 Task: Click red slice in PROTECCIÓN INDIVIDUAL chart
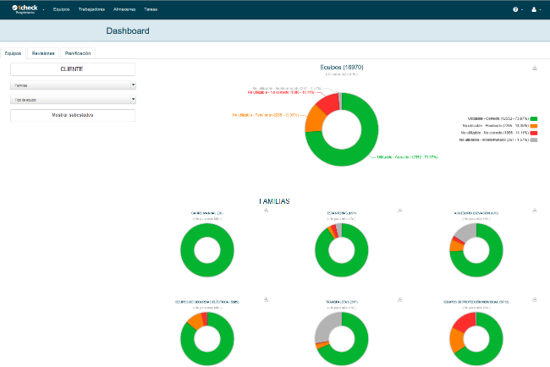point(466,322)
